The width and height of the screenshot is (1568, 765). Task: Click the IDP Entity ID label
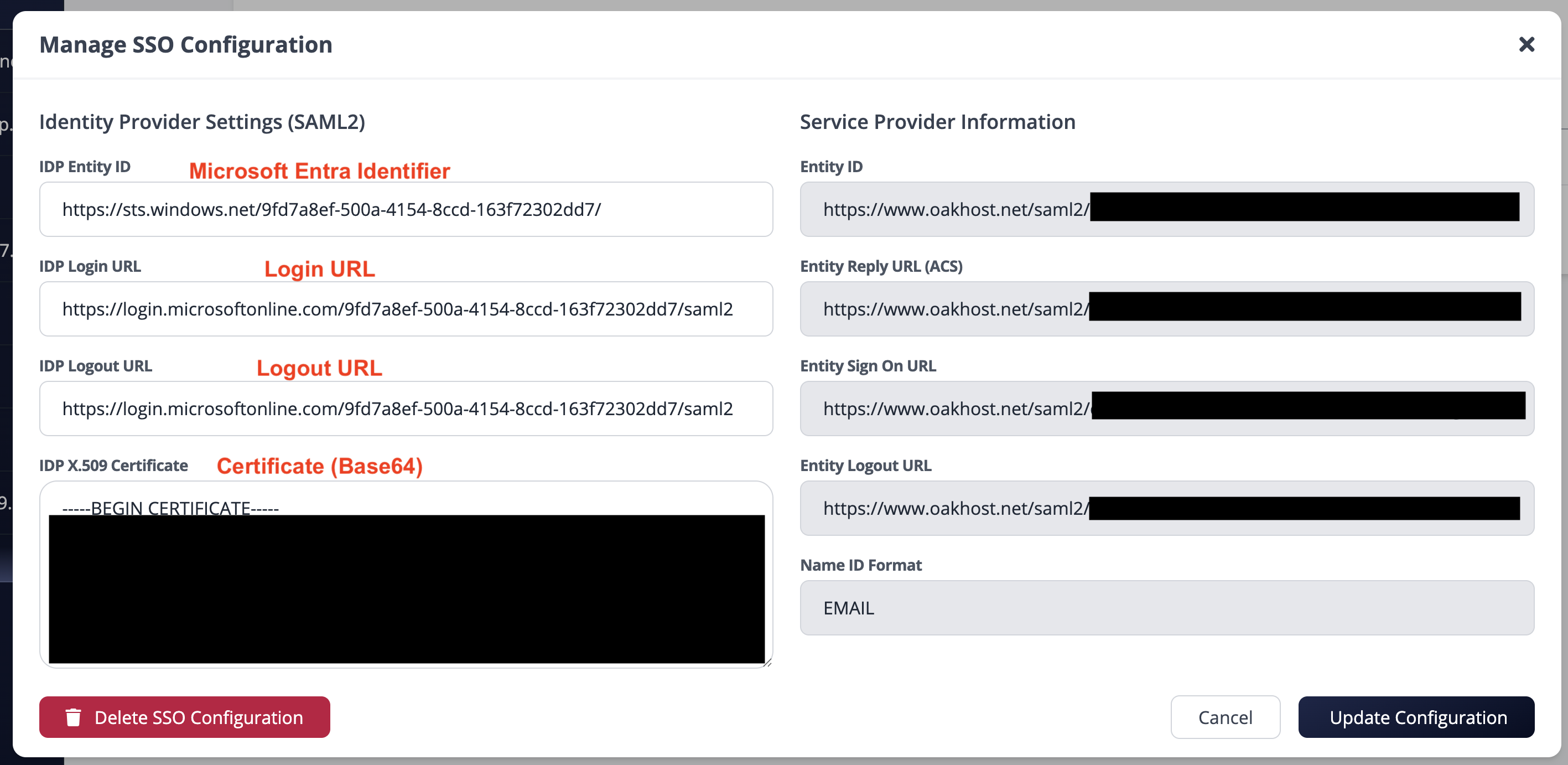85,167
